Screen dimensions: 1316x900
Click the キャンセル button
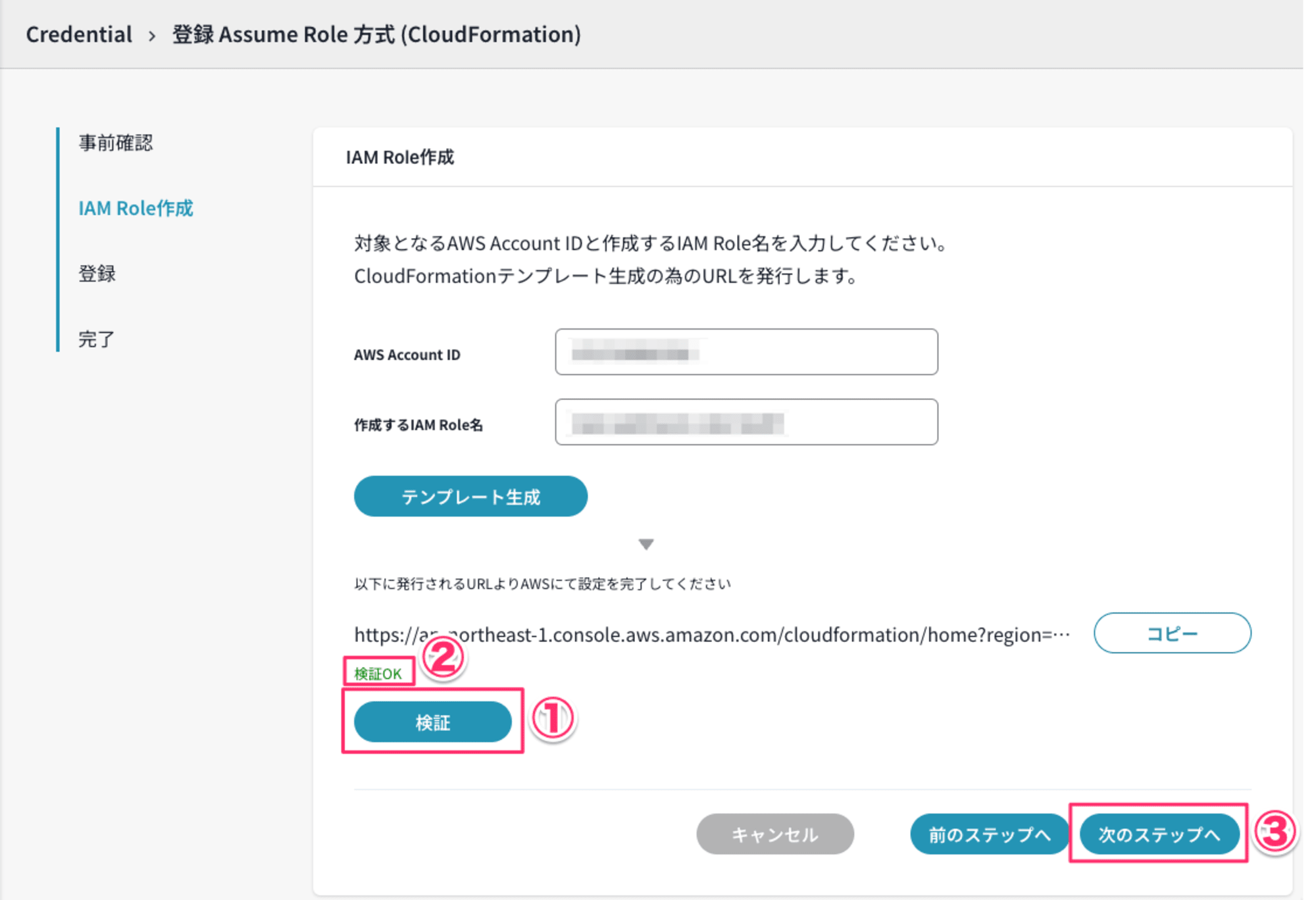(775, 834)
